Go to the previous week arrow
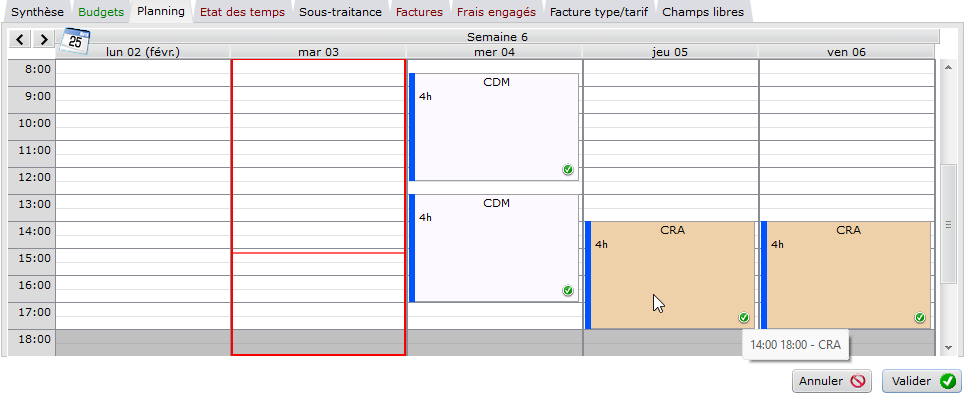The width and height of the screenshot is (969, 400). 20,40
